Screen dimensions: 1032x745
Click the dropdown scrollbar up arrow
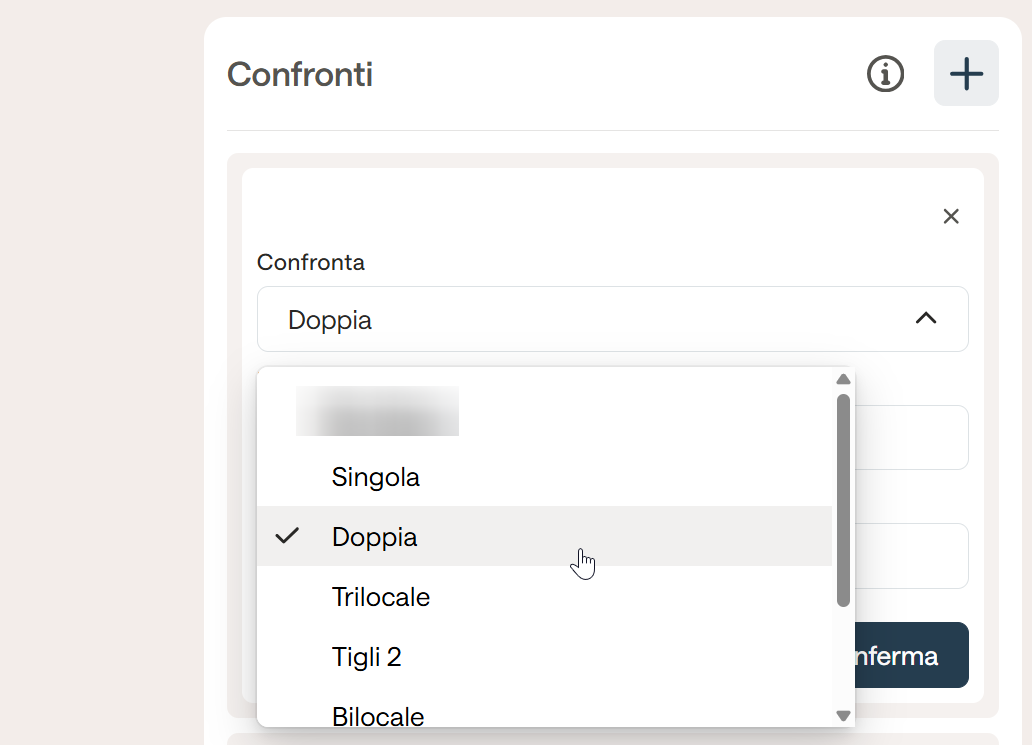point(843,380)
